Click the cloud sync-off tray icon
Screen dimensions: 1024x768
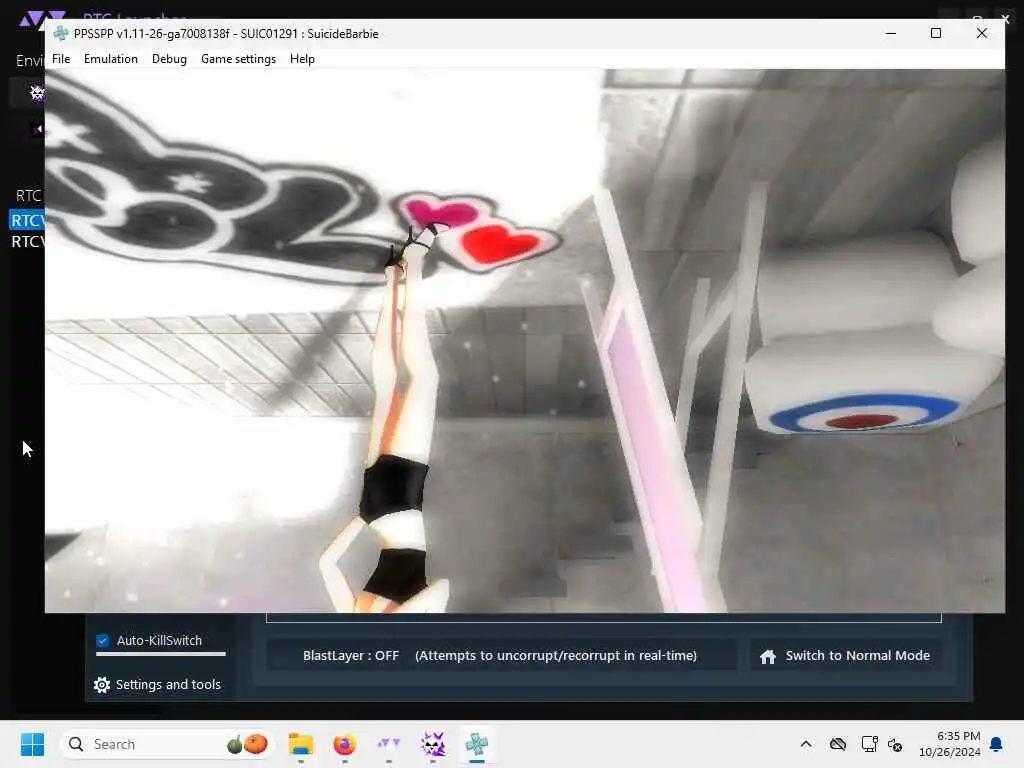pyautogui.click(x=838, y=744)
